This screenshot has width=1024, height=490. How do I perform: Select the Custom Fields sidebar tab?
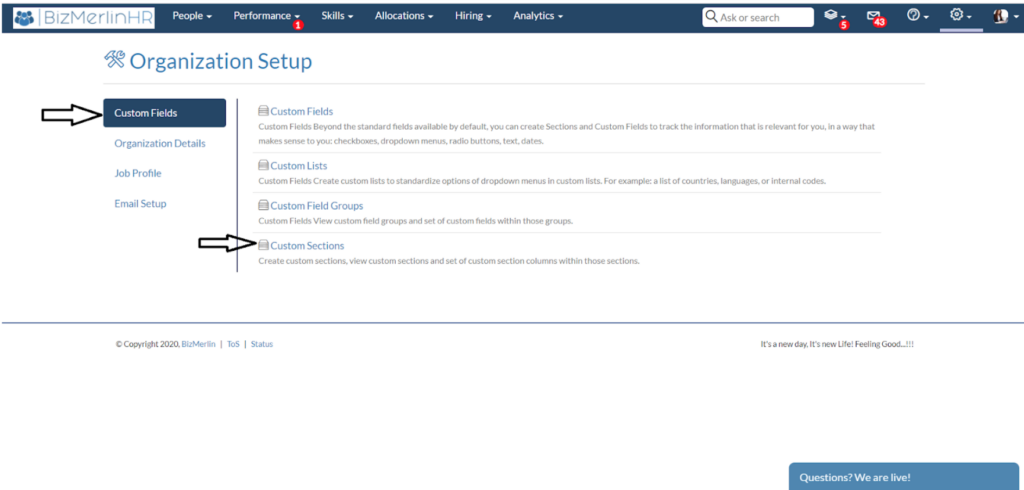tap(165, 113)
